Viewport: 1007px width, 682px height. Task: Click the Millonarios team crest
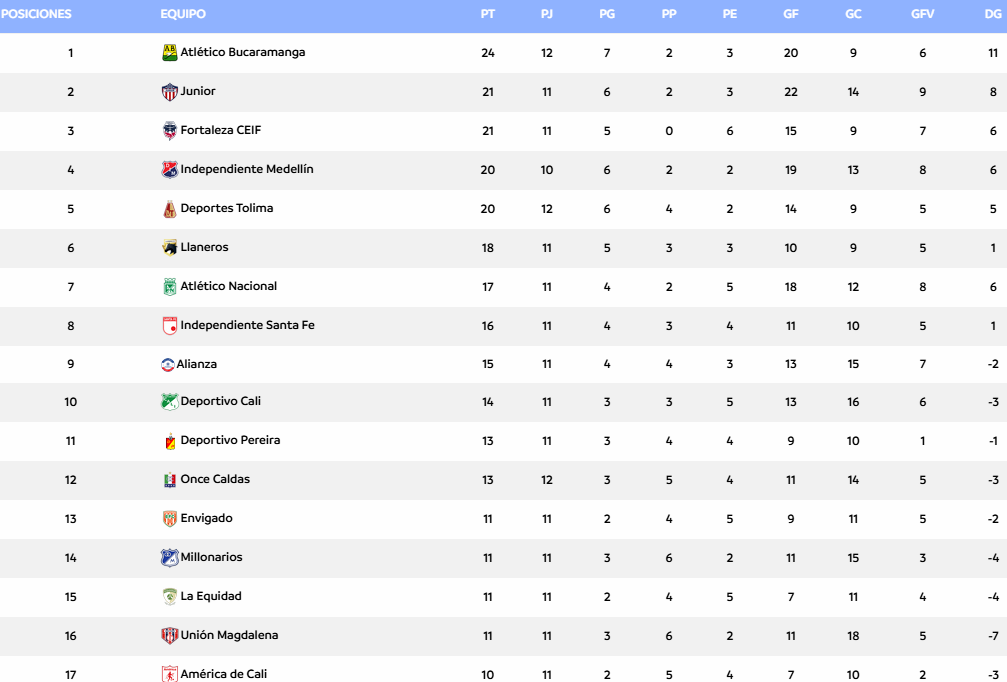pos(170,558)
